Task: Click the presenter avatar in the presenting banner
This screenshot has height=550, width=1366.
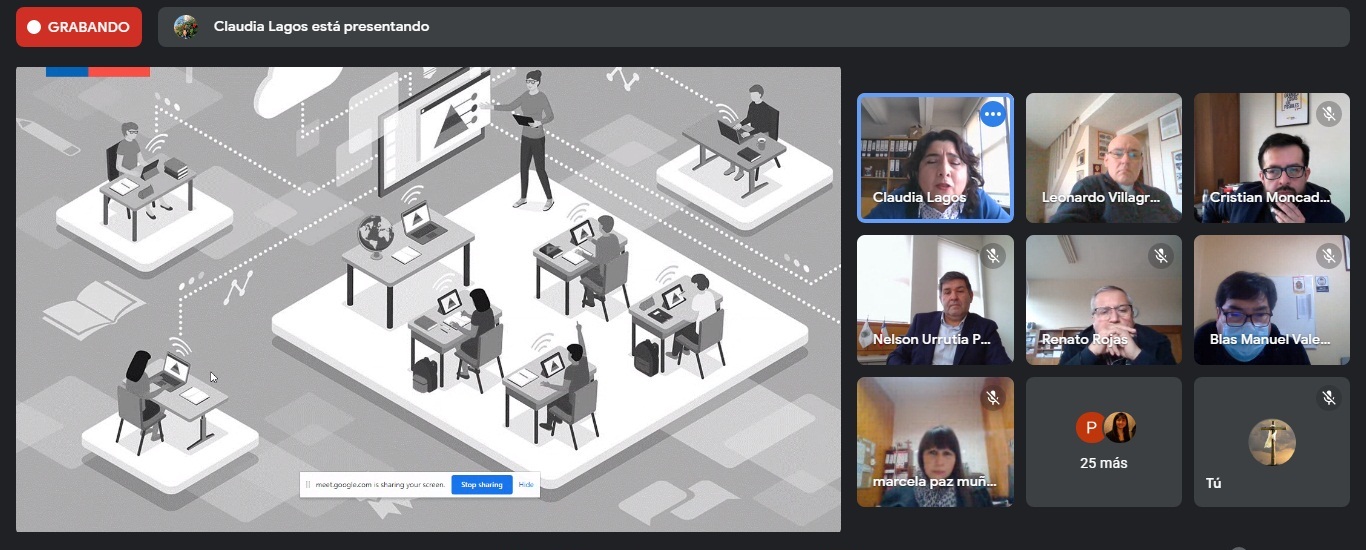Action: (186, 27)
